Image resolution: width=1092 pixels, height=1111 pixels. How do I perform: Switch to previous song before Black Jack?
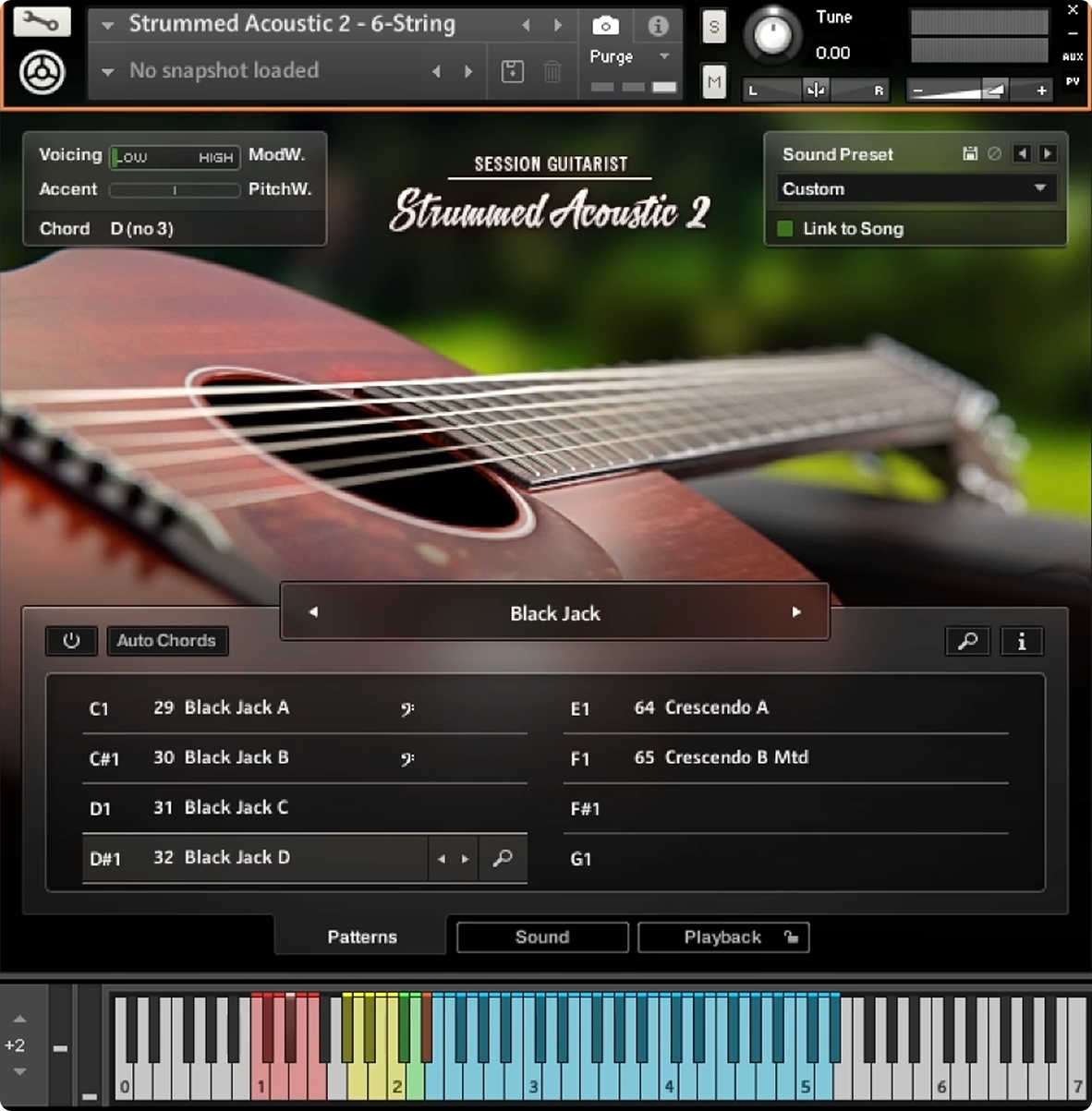tap(313, 611)
